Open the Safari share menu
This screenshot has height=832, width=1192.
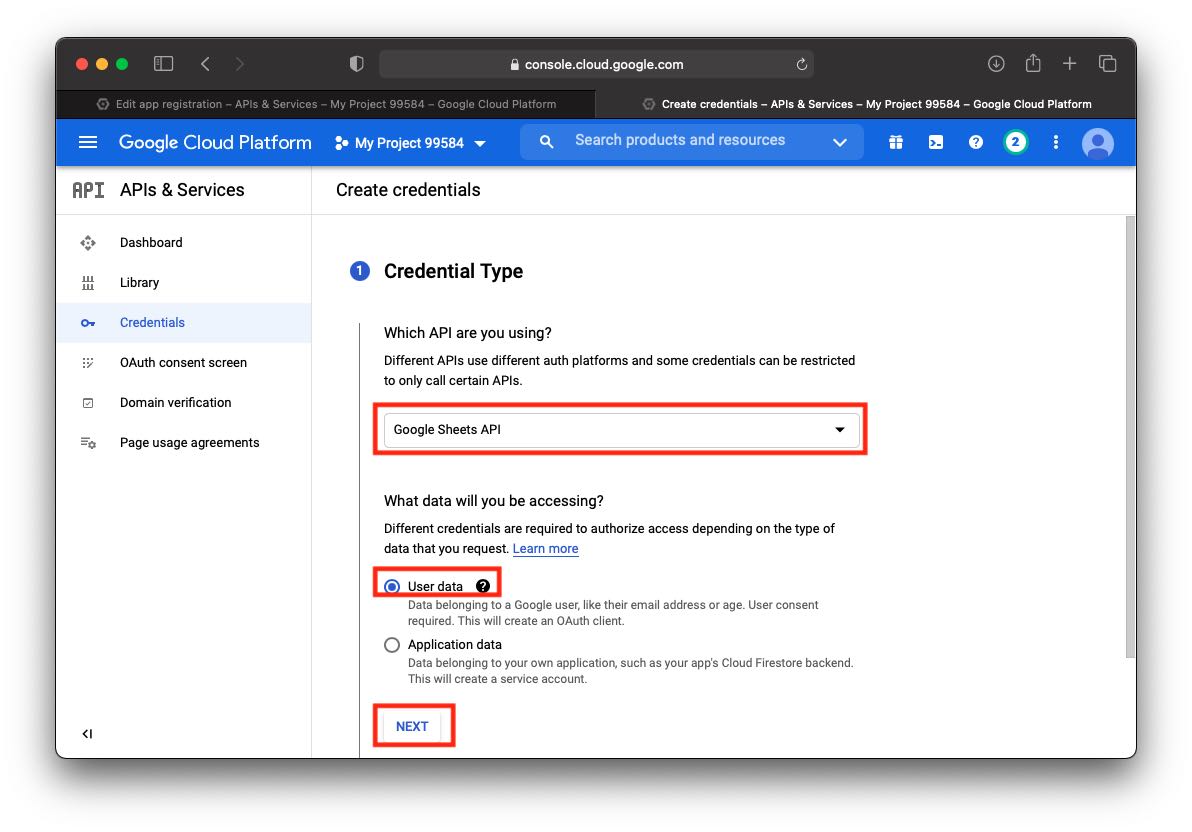[x=1032, y=63]
